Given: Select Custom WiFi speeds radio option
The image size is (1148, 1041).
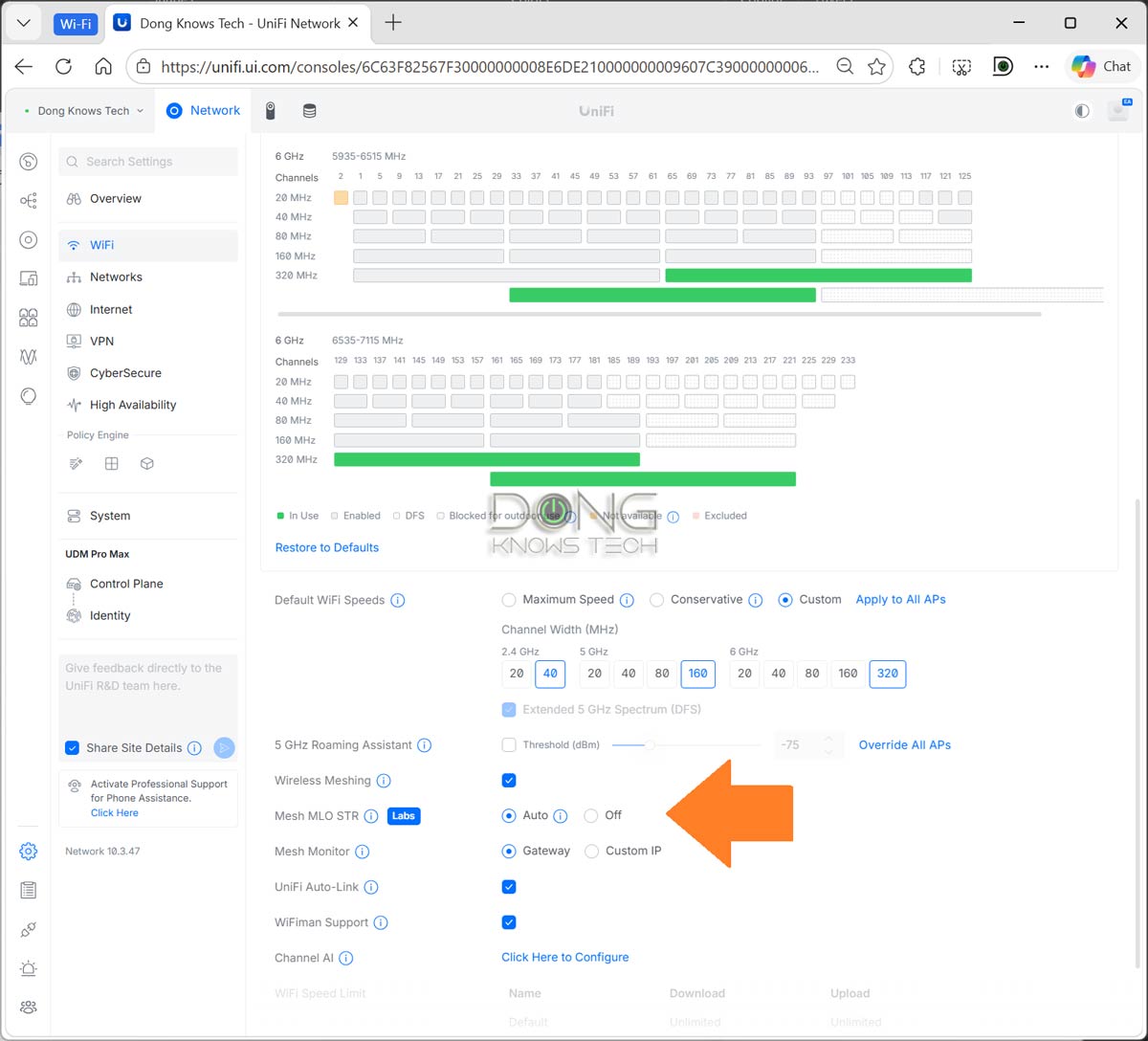Looking at the screenshot, I should [x=785, y=600].
